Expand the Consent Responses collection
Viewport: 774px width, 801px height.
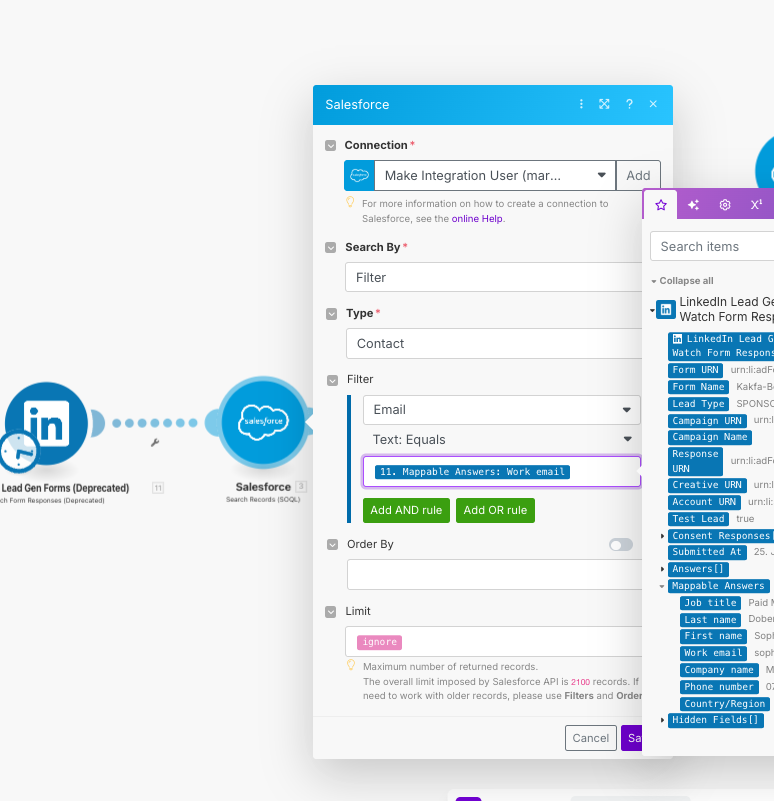(x=663, y=536)
